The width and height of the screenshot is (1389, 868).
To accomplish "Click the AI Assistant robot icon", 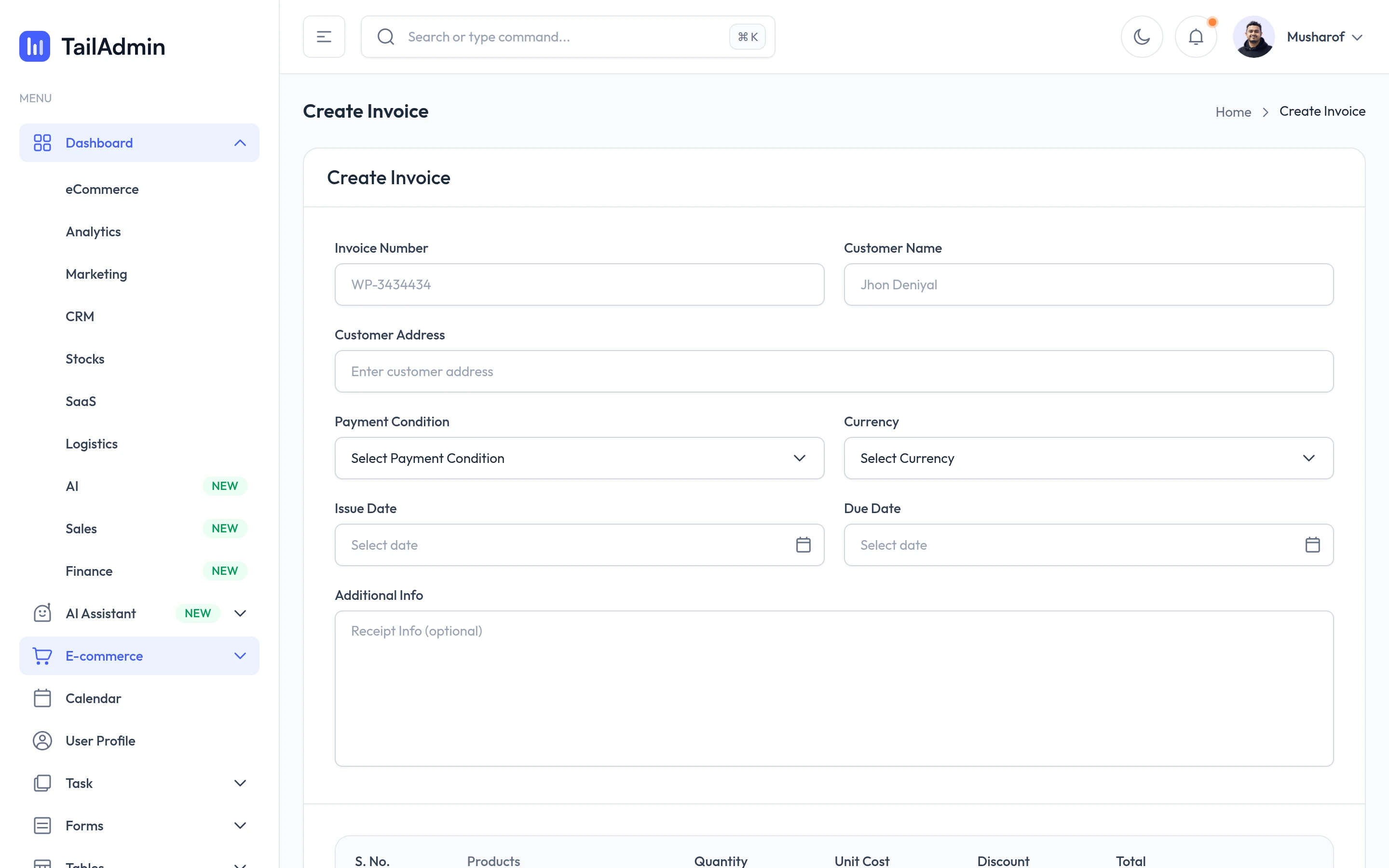I will [42, 613].
